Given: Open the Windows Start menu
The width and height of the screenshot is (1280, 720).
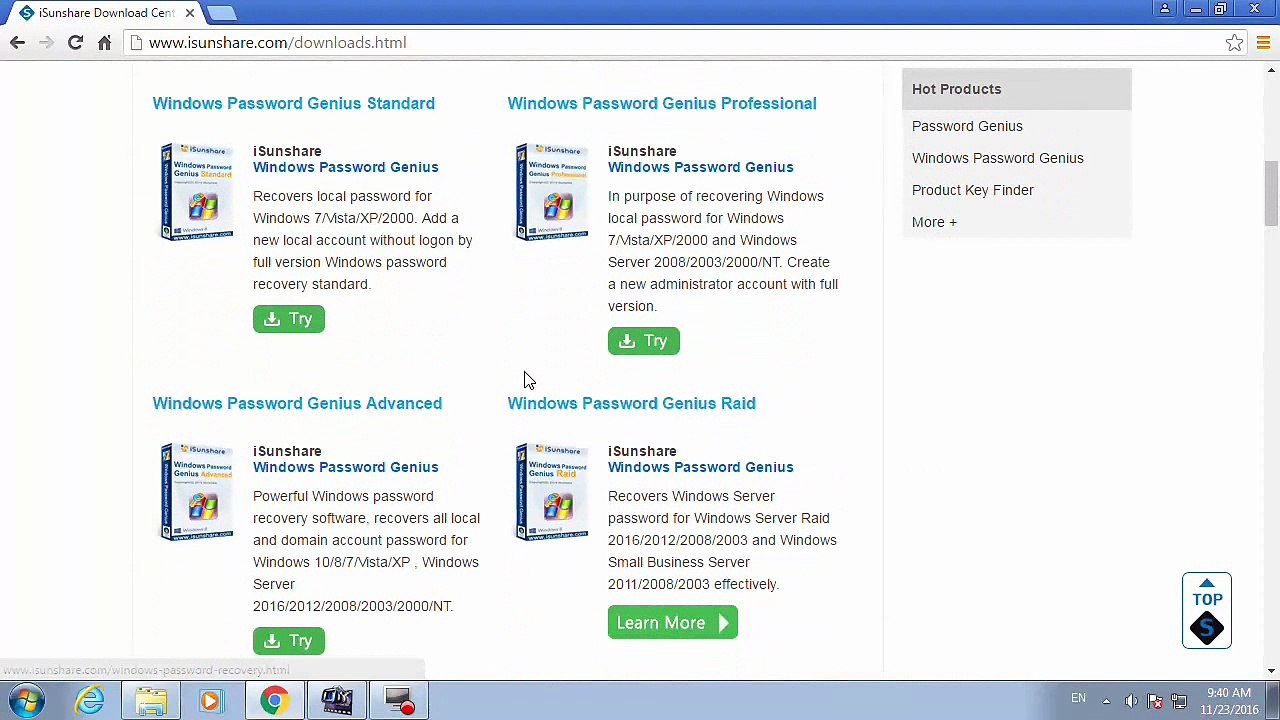Looking at the screenshot, I should click(27, 700).
